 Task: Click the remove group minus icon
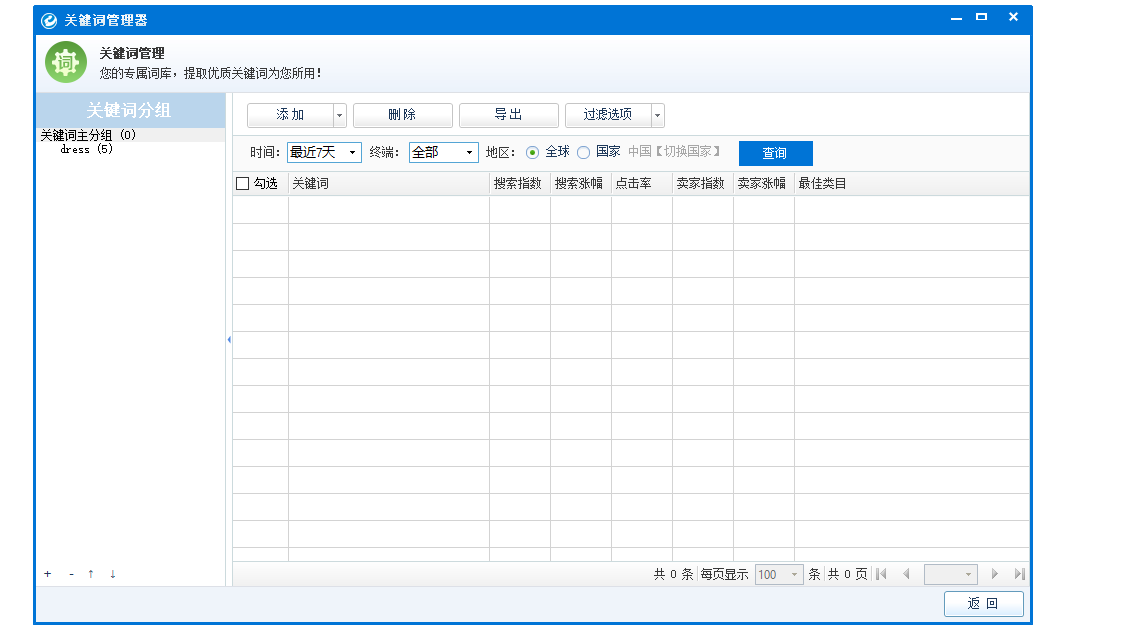[x=70, y=573]
